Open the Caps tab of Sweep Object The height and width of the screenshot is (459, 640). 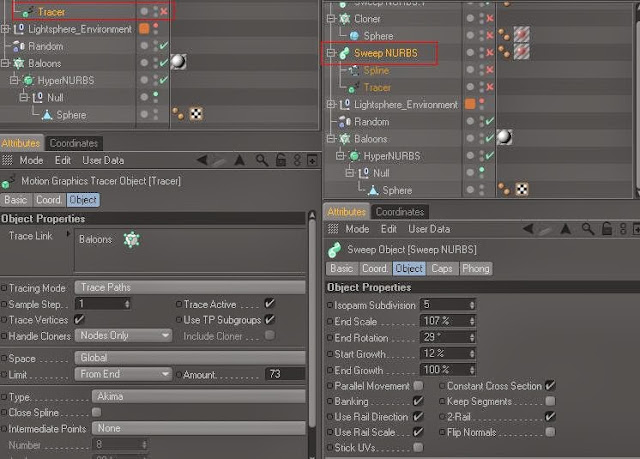[x=442, y=268]
